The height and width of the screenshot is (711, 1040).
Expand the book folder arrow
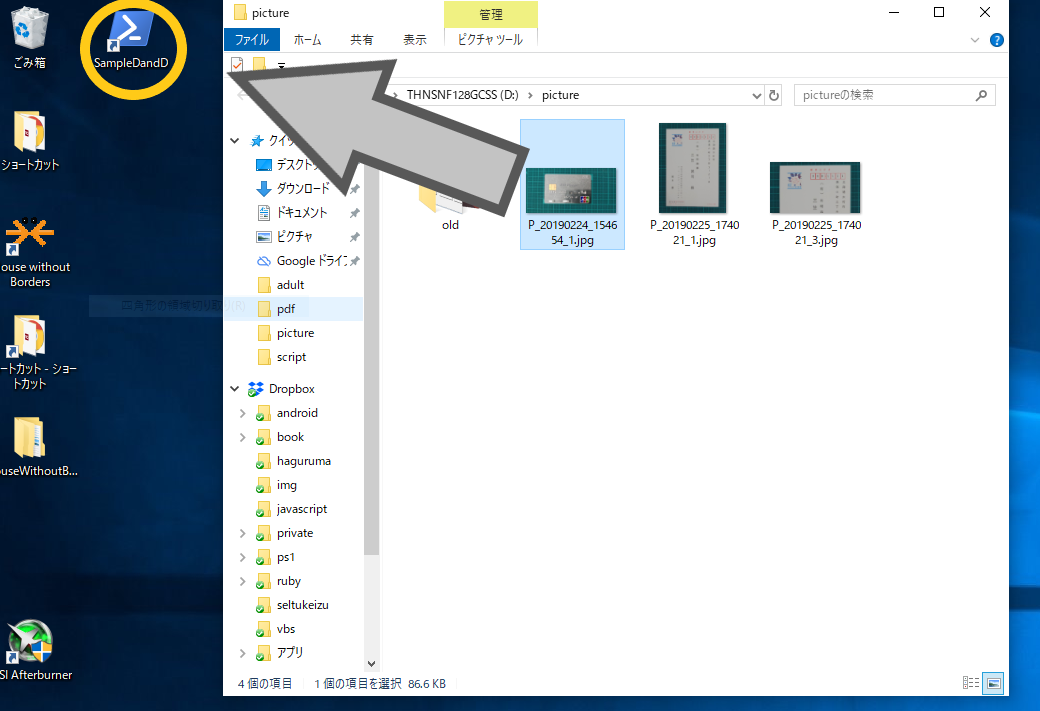tap(243, 438)
